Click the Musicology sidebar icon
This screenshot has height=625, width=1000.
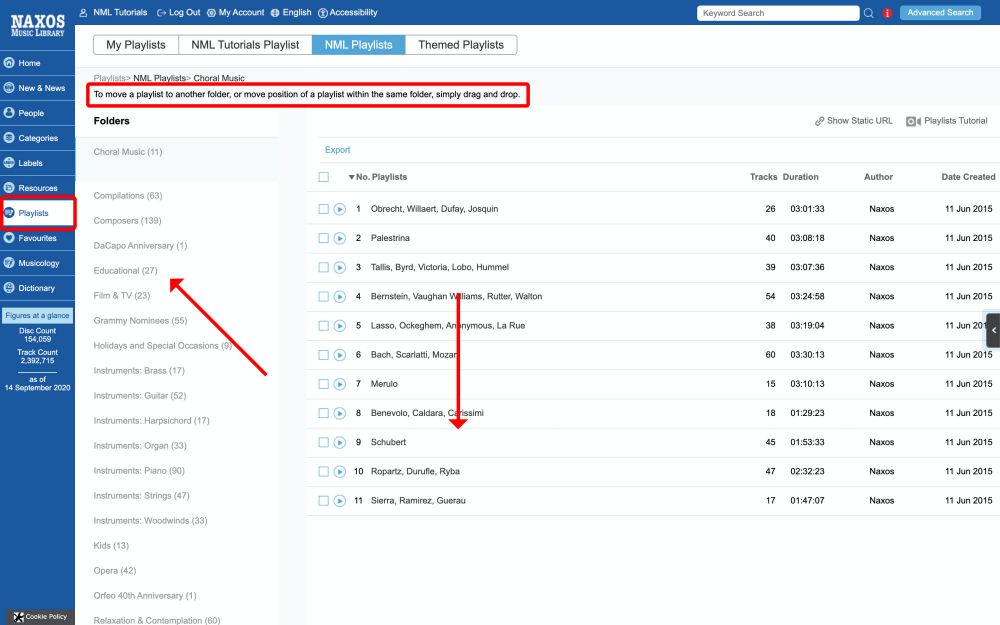point(9,262)
